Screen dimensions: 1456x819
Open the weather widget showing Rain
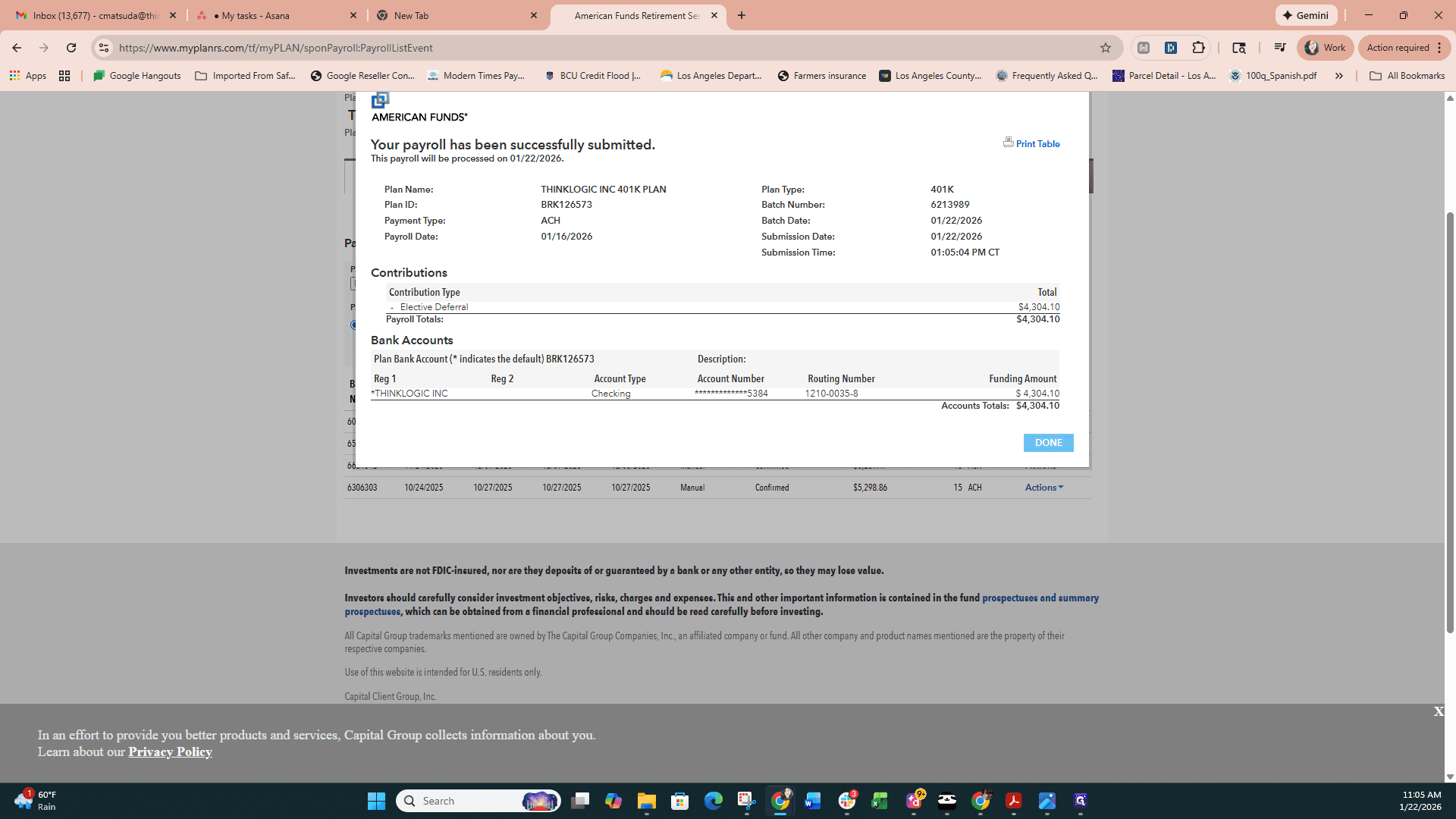[36, 801]
